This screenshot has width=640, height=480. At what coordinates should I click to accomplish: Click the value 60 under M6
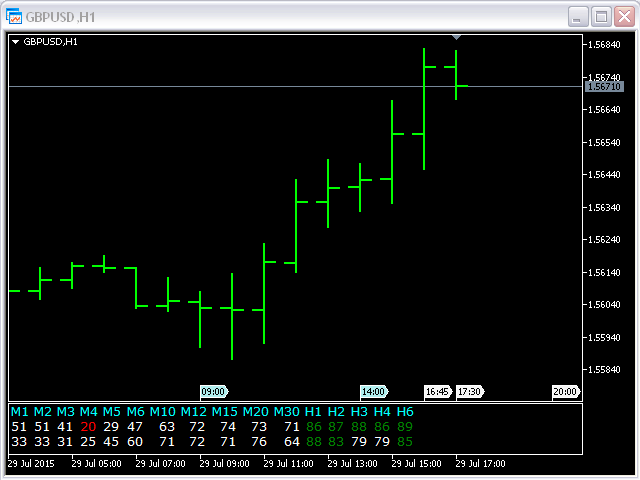[135, 442]
